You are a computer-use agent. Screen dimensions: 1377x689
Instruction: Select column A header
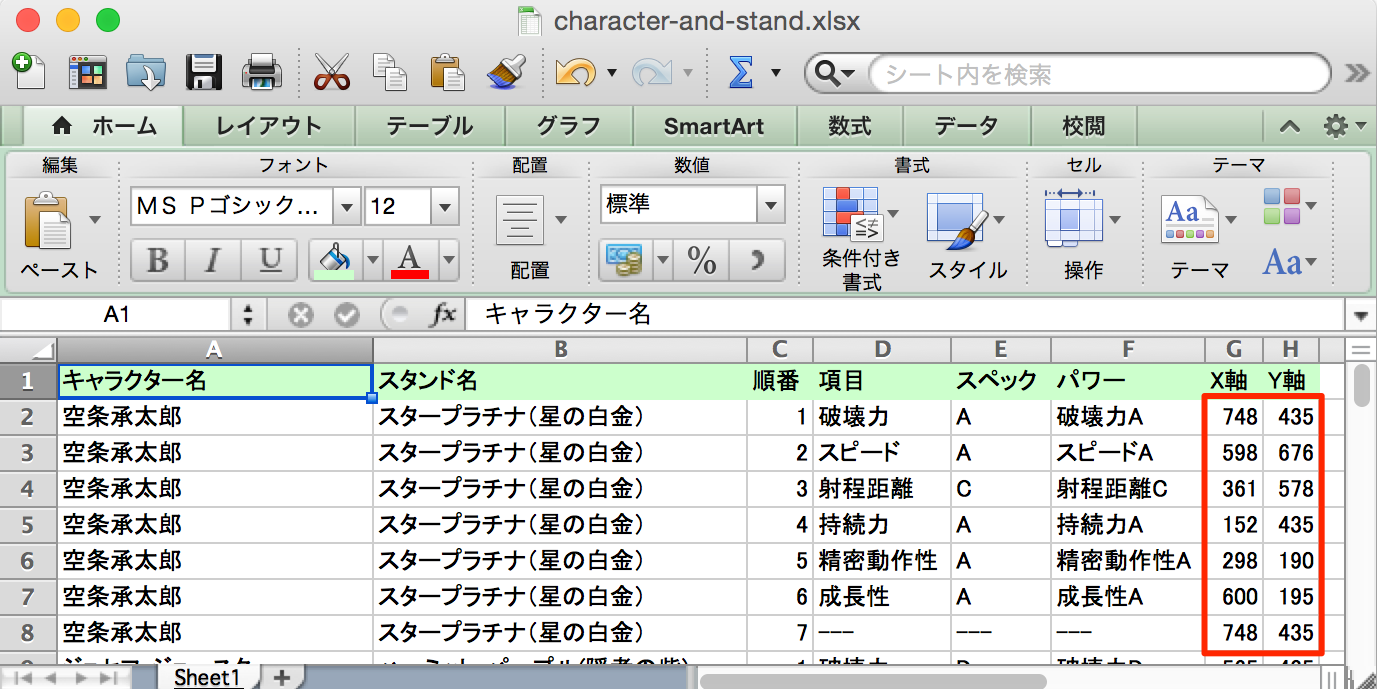pyautogui.click(x=215, y=349)
